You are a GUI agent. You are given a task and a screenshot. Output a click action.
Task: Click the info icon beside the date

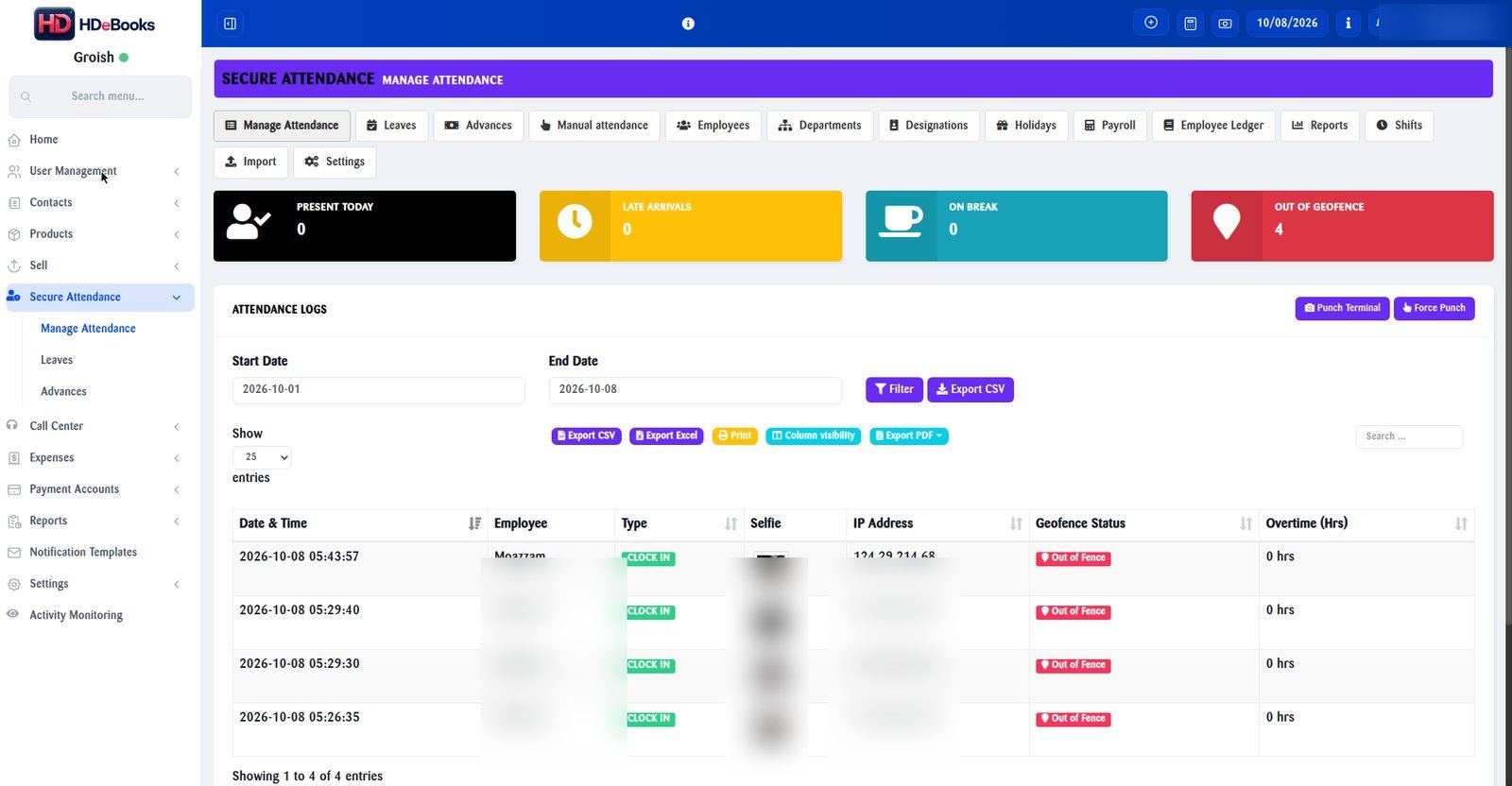[1348, 24]
